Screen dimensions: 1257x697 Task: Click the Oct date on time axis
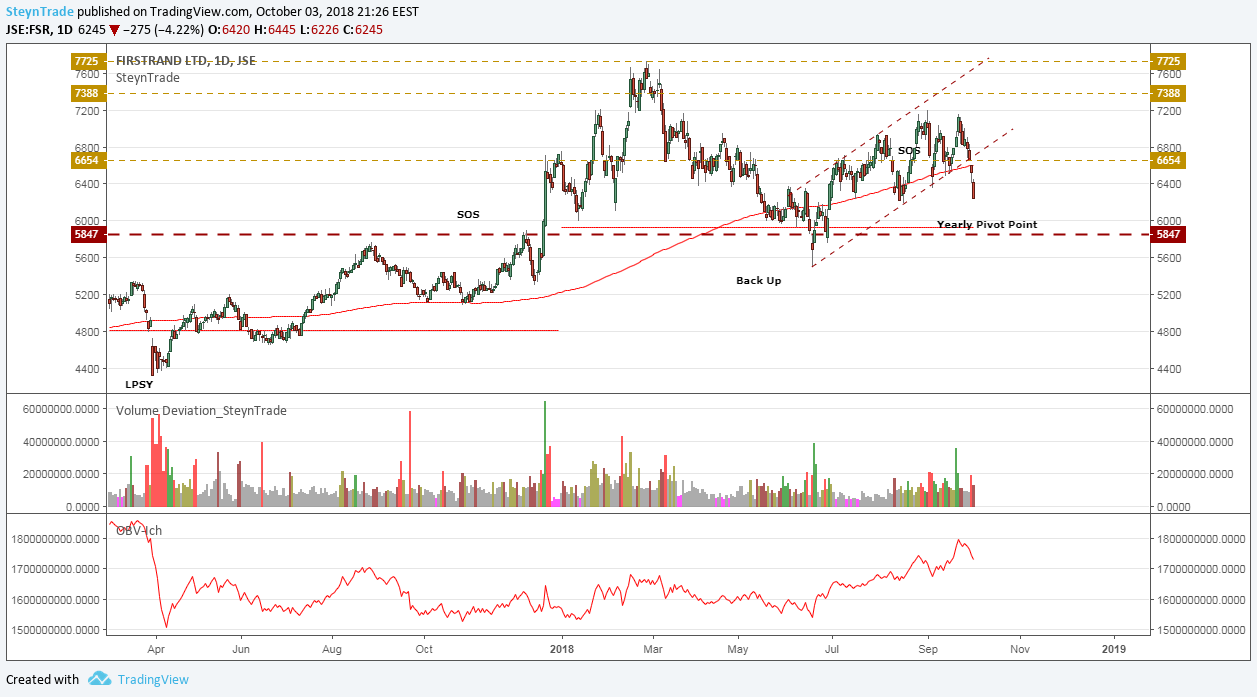click(424, 648)
